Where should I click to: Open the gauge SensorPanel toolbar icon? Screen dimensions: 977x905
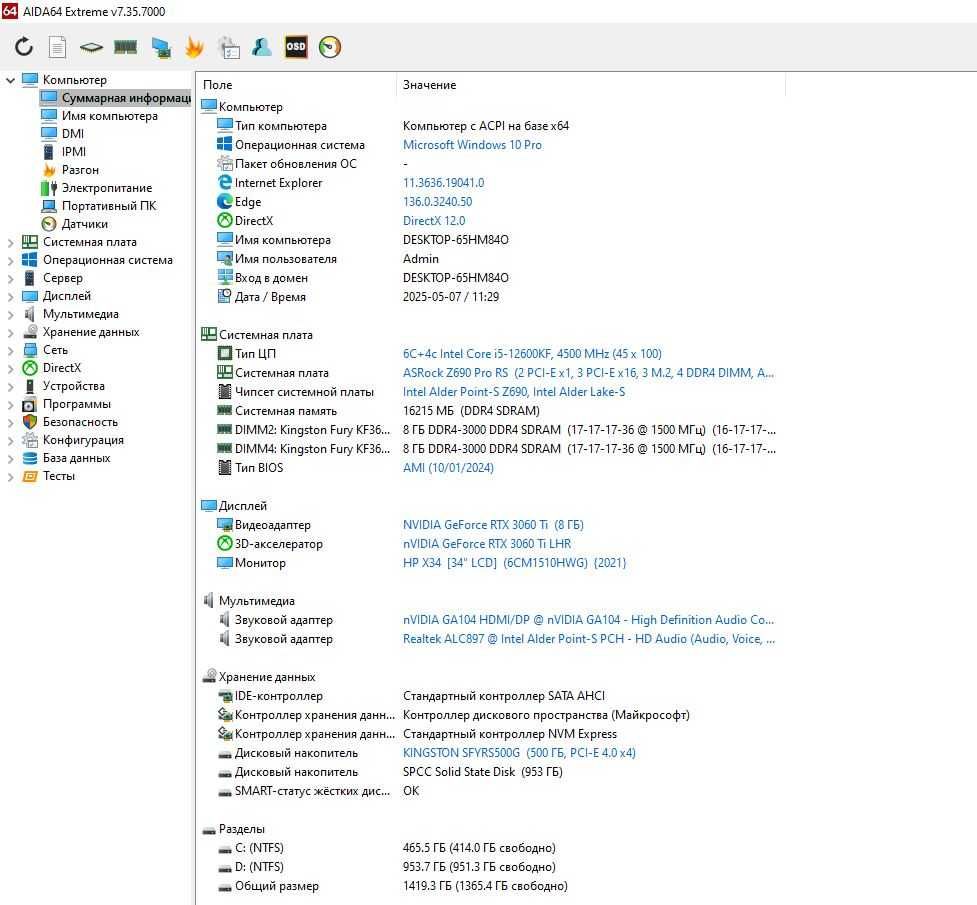(330, 47)
